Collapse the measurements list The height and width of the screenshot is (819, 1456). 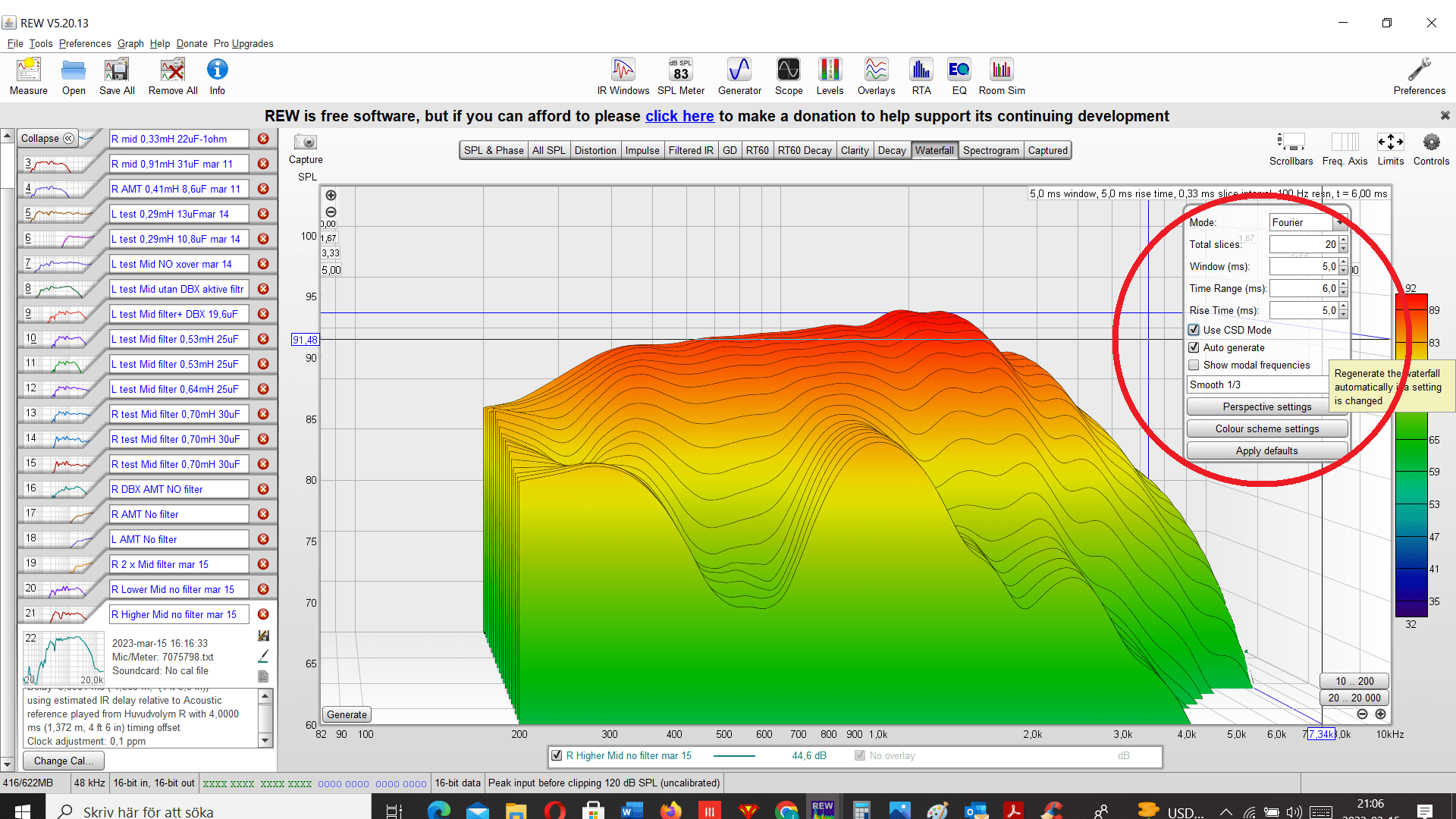pos(47,138)
